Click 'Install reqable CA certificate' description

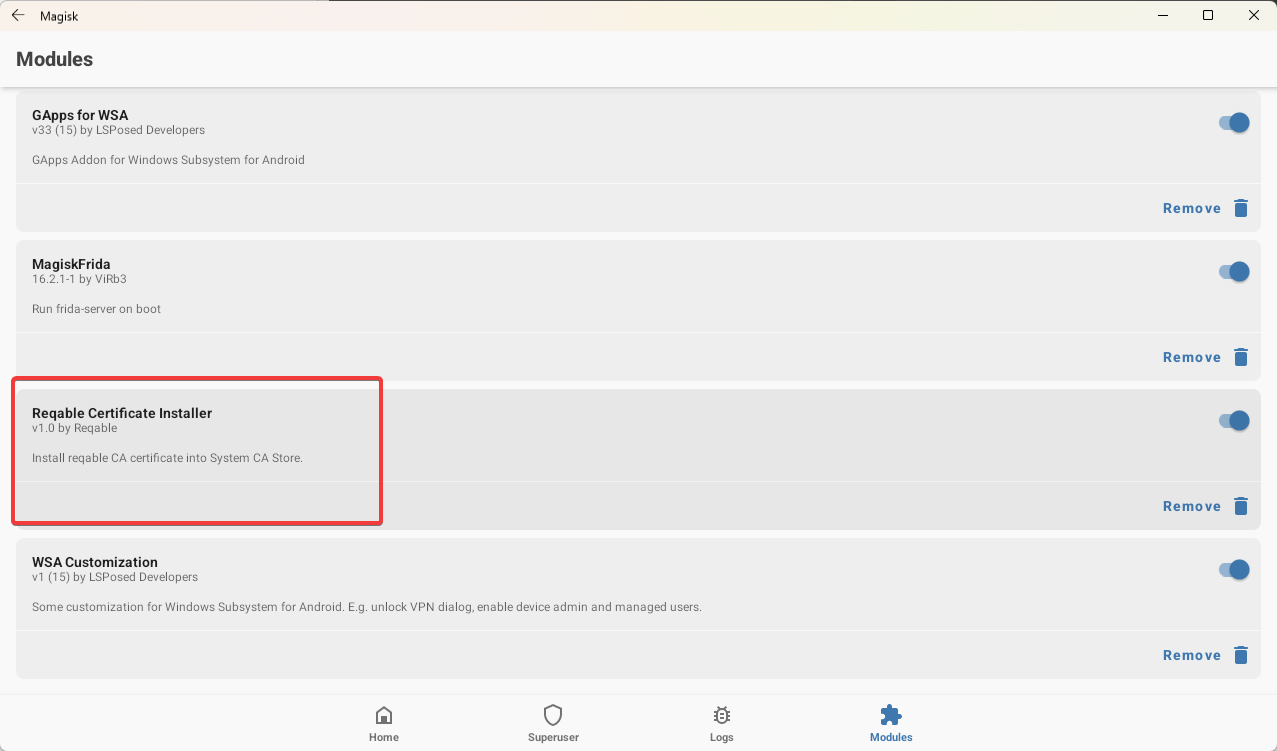167,458
